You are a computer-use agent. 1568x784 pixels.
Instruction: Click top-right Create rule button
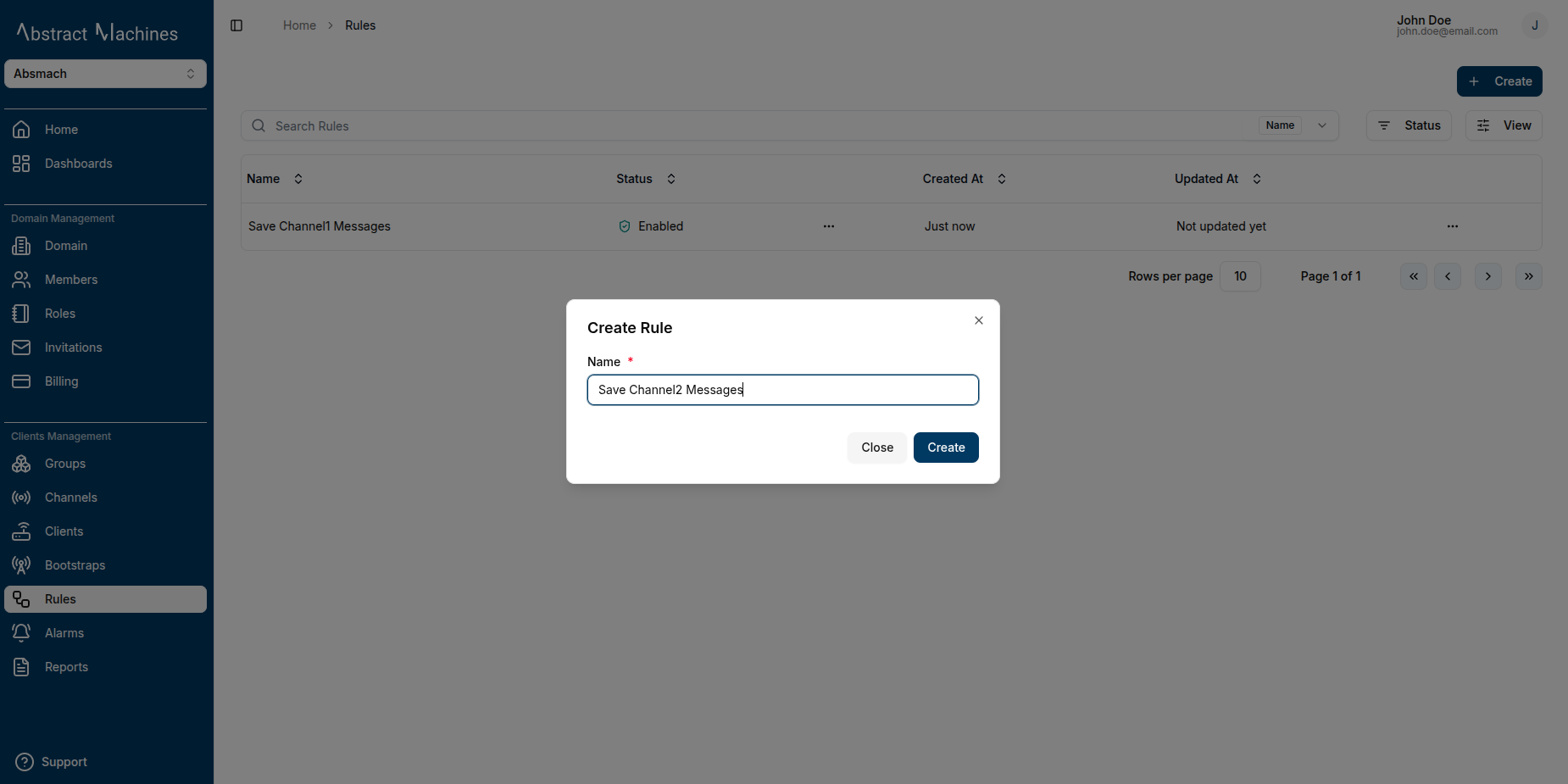pos(1499,81)
